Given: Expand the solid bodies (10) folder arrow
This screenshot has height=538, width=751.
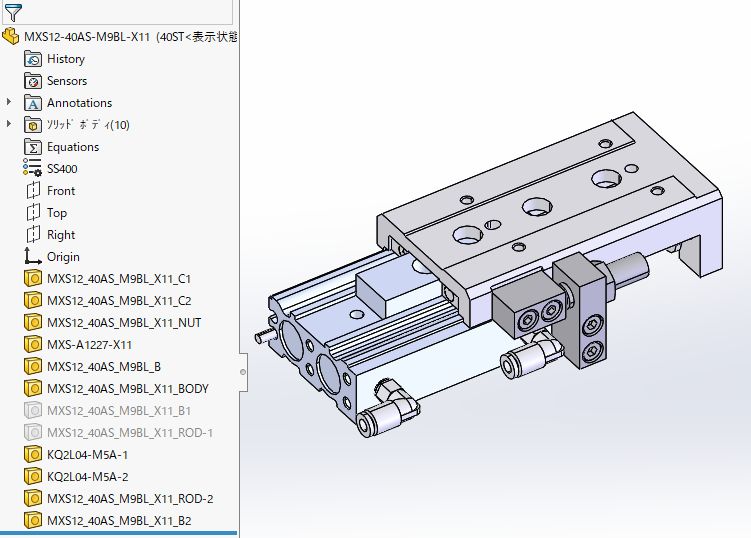Looking at the screenshot, I should 9,124.
